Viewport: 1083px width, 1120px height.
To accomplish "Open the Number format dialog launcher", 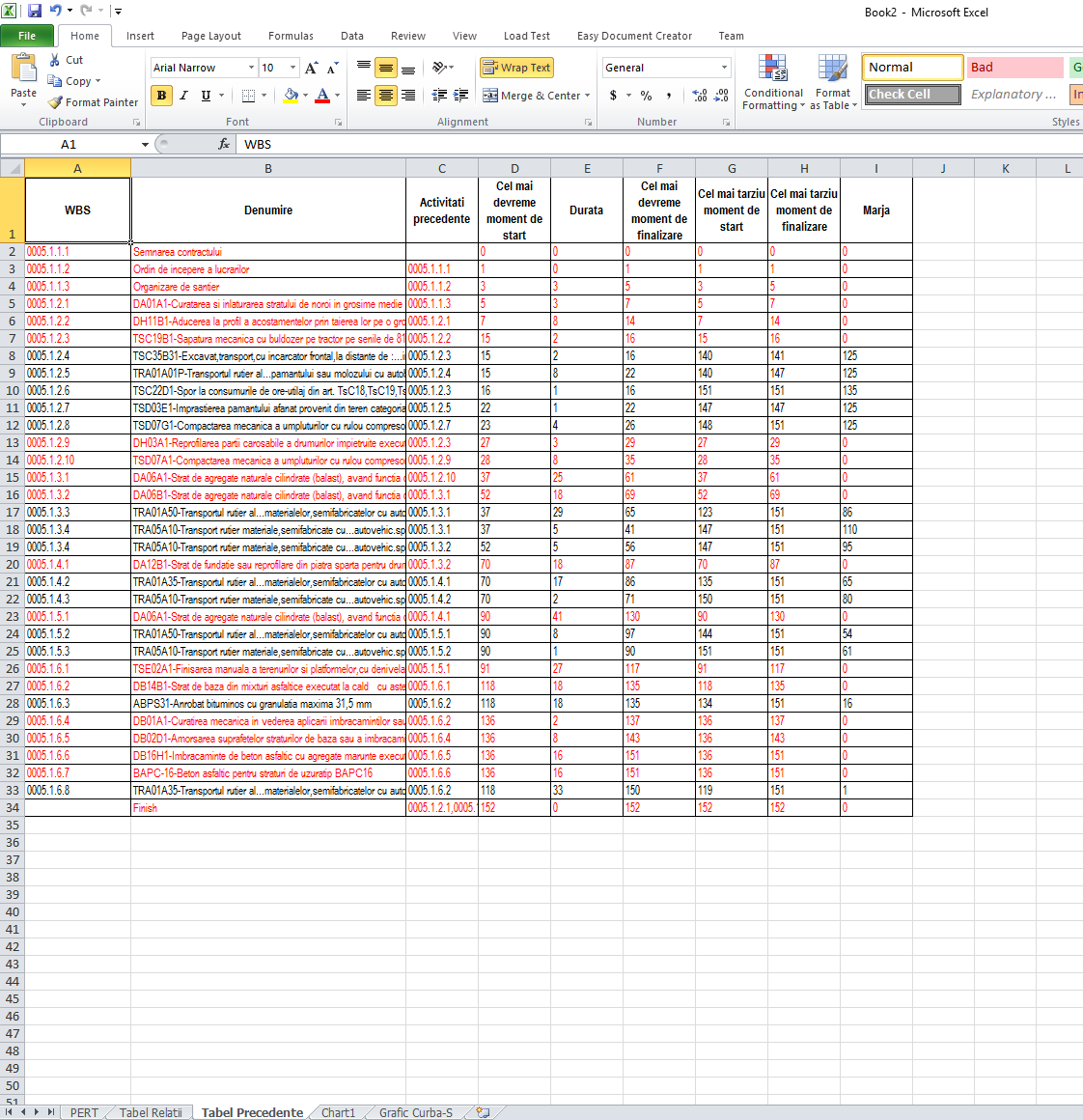I will click(726, 123).
